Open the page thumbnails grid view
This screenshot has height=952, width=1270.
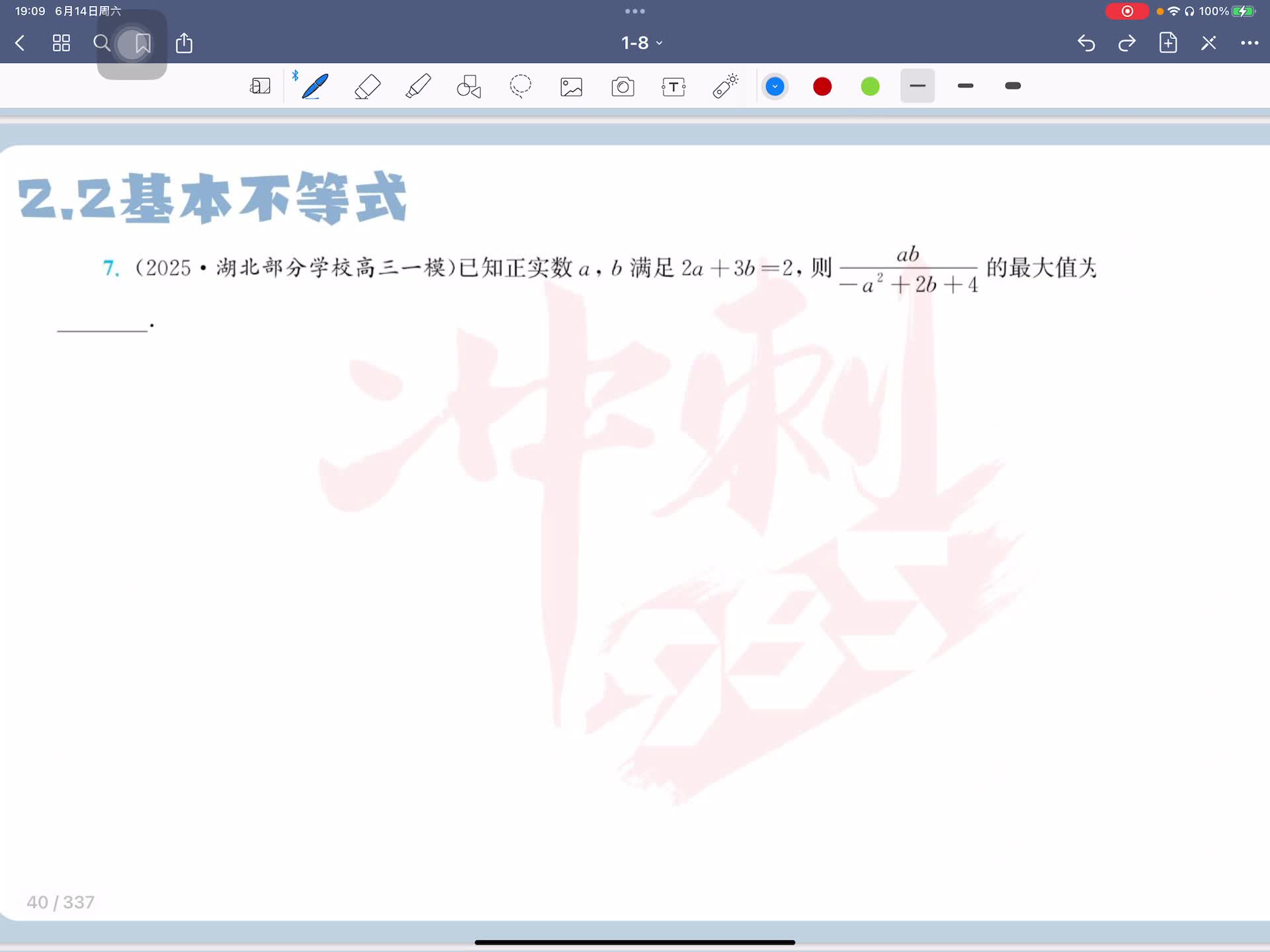pyautogui.click(x=62, y=44)
